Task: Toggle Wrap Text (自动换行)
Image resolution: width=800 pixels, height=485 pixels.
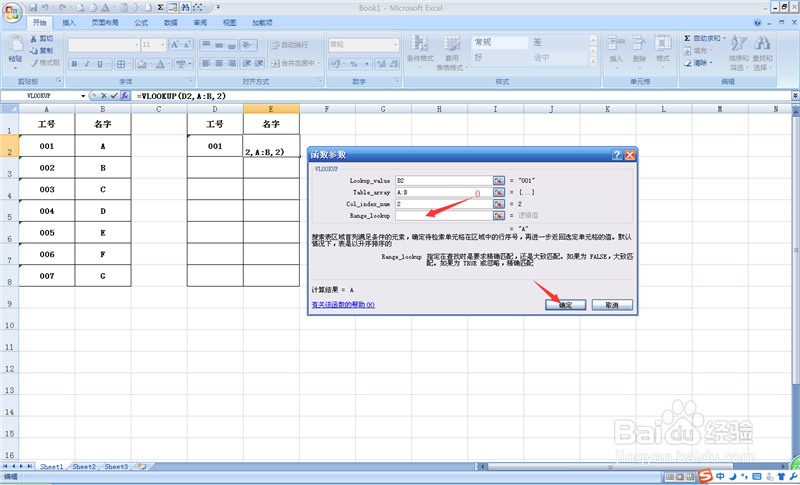Action: tap(289, 45)
